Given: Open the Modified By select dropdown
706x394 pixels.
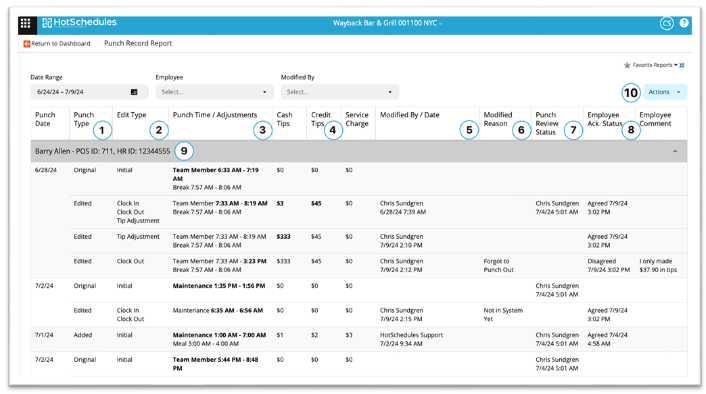Looking at the screenshot, I should pos(339,92).
